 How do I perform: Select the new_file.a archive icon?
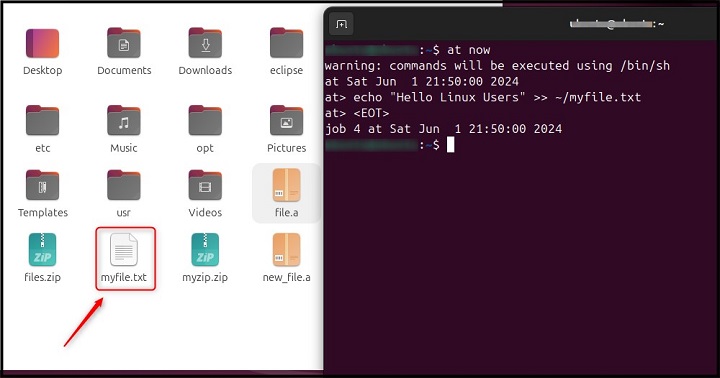click(x=287, y=249)
